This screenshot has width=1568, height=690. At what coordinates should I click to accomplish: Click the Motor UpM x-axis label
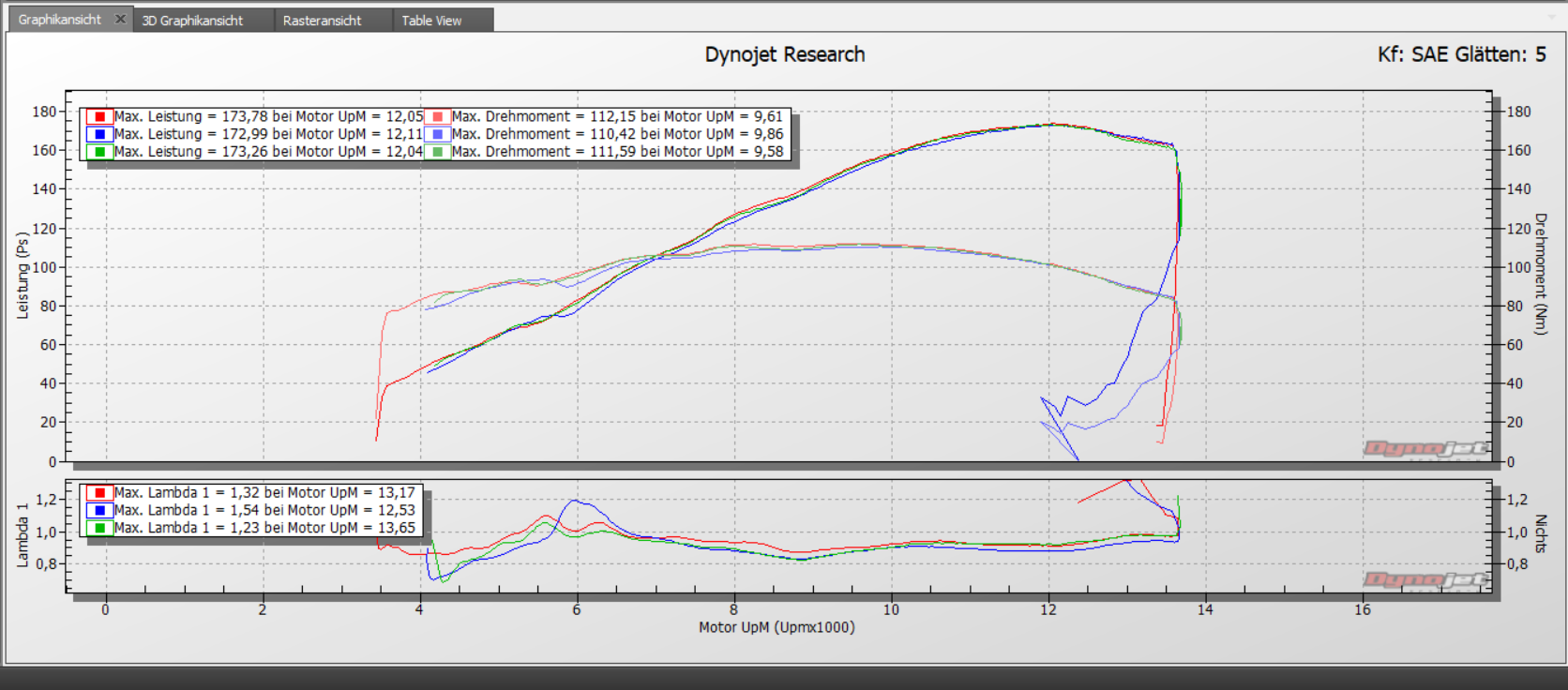click(x=776, y=627)
